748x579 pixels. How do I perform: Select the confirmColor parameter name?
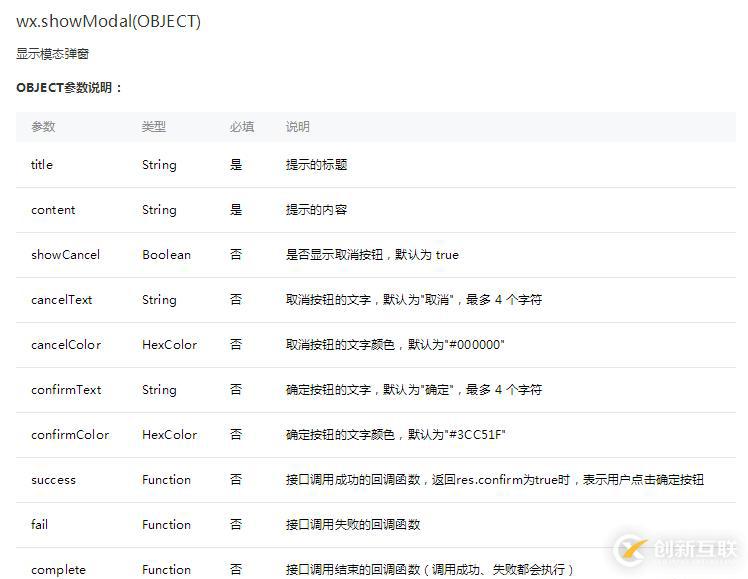point(70,435)
